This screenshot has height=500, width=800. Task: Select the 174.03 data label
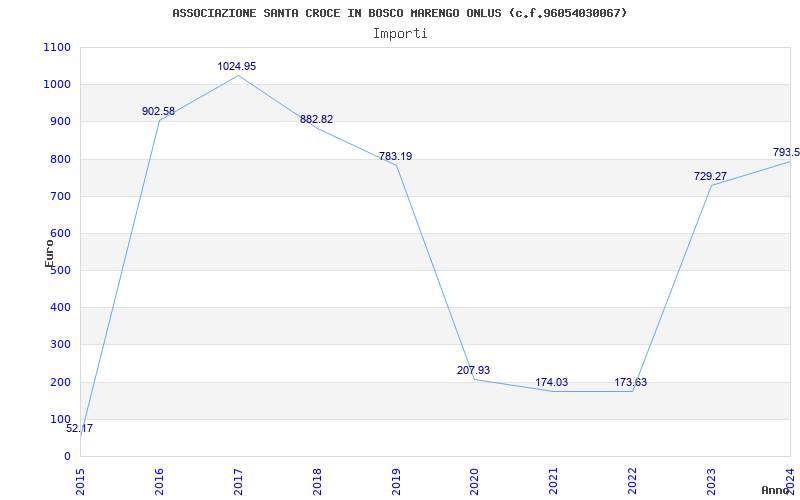(552, 383)
